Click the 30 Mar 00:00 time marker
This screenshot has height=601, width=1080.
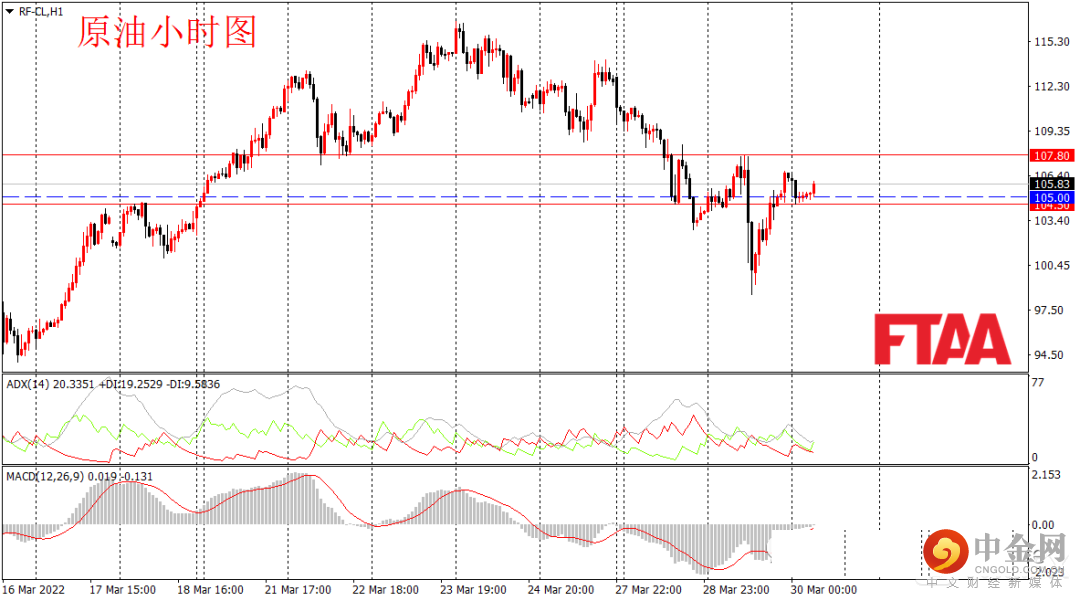[x=824, y=590]
